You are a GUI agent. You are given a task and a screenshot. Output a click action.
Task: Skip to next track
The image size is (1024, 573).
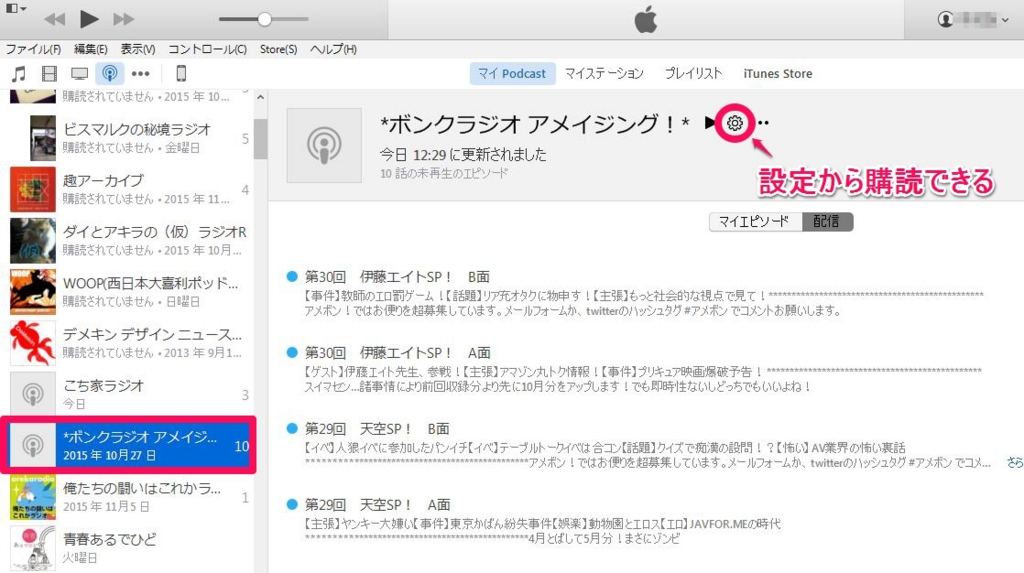[x=123, y=20]
